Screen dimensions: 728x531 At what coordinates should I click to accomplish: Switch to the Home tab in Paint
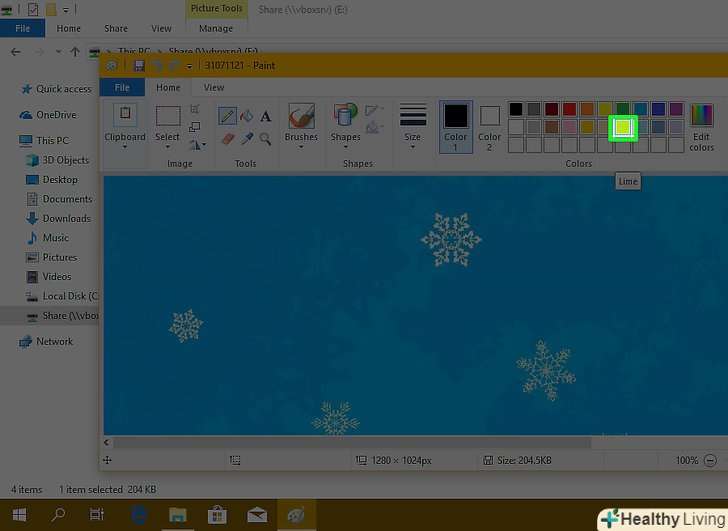[168, 87]
